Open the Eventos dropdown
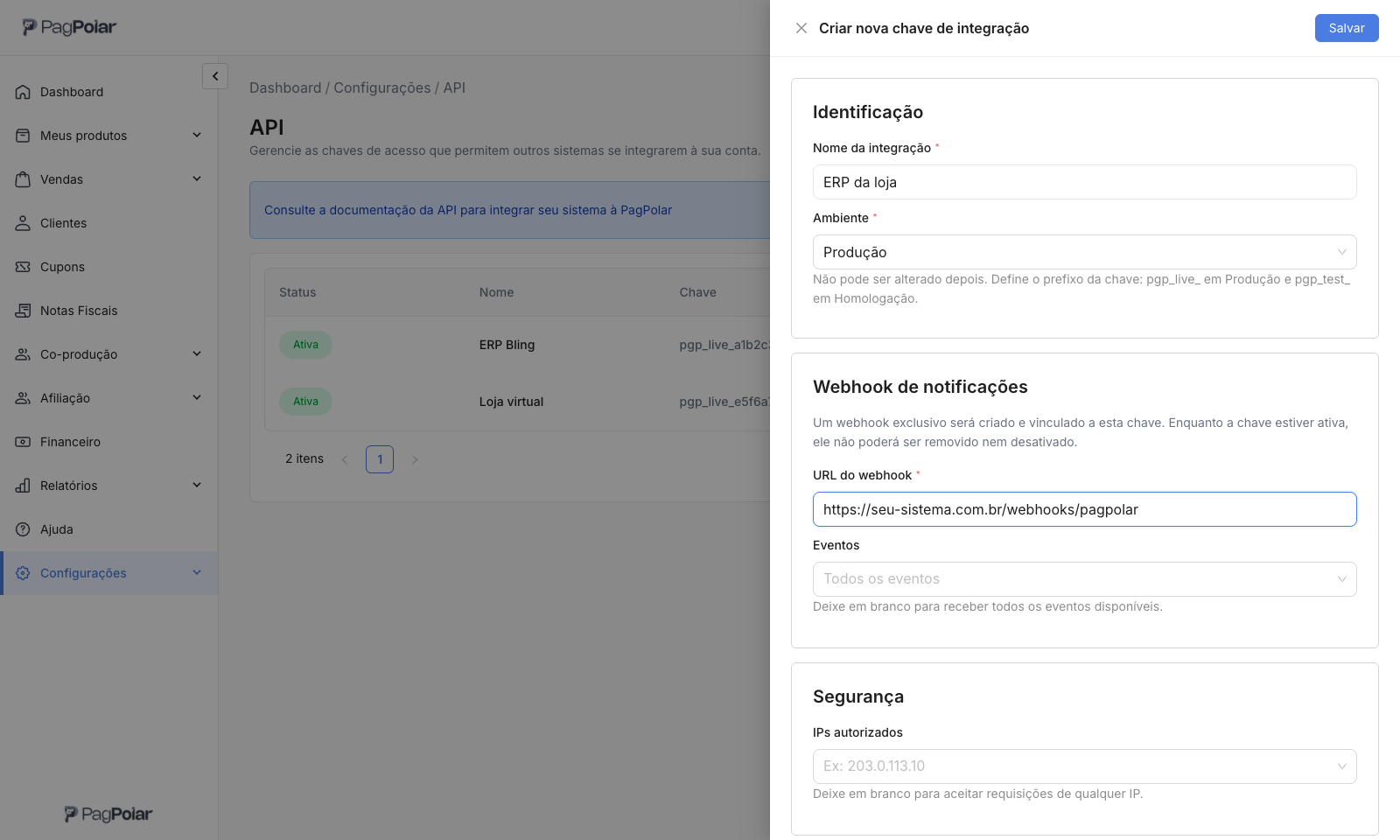This screenshot has width=1400, height=840. point(1085,579)
